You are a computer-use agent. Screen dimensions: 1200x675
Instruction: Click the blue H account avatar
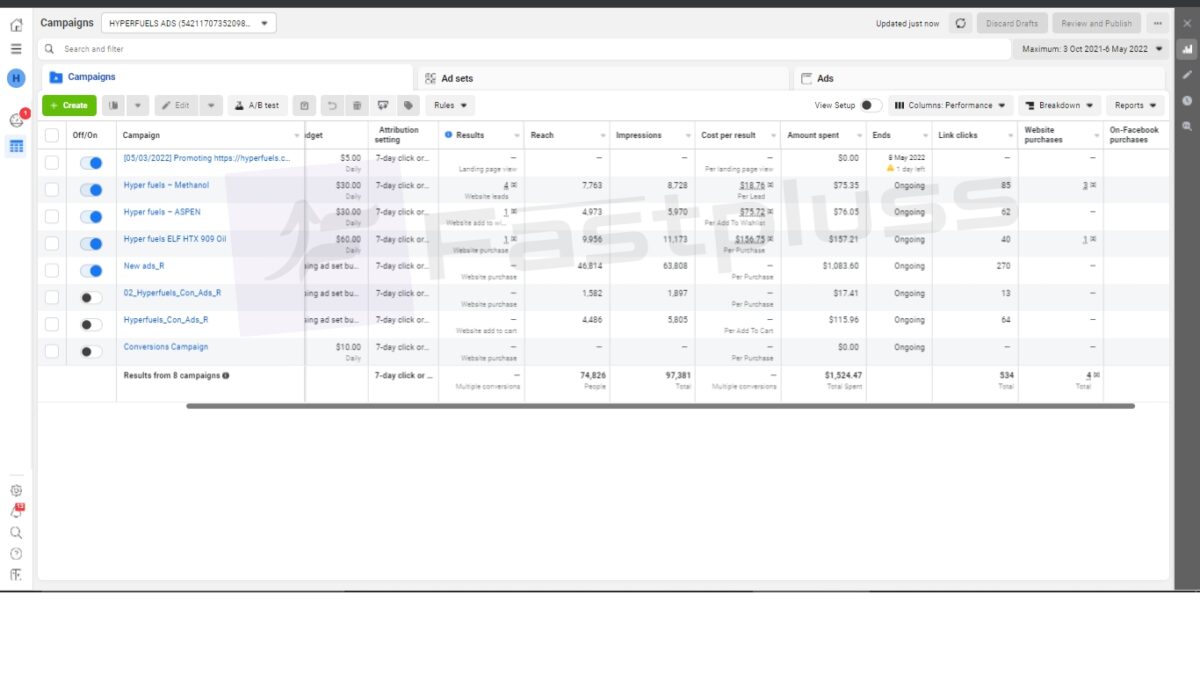click(16, 78)
